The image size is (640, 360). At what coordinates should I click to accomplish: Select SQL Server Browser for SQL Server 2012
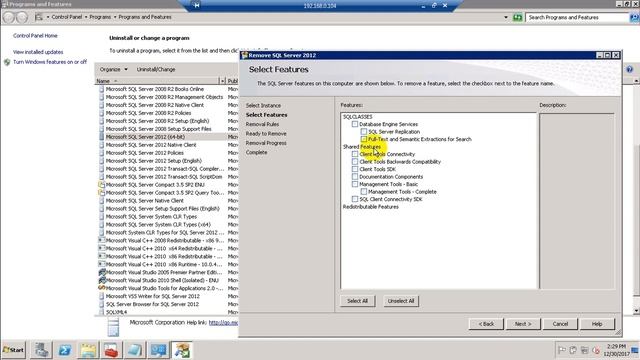pos(152,304)
